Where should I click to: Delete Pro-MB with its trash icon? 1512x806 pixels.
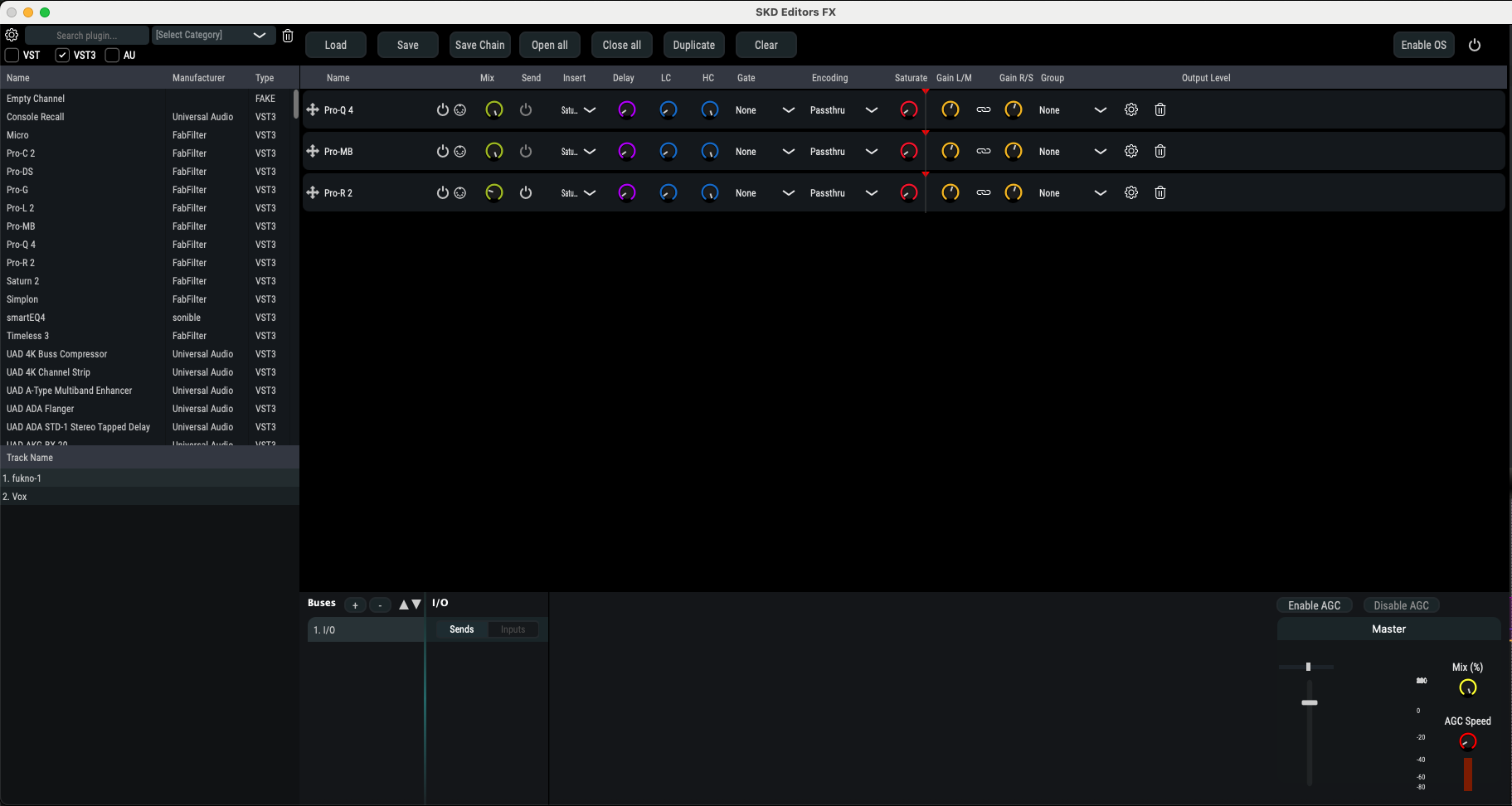click(1160, 151)
